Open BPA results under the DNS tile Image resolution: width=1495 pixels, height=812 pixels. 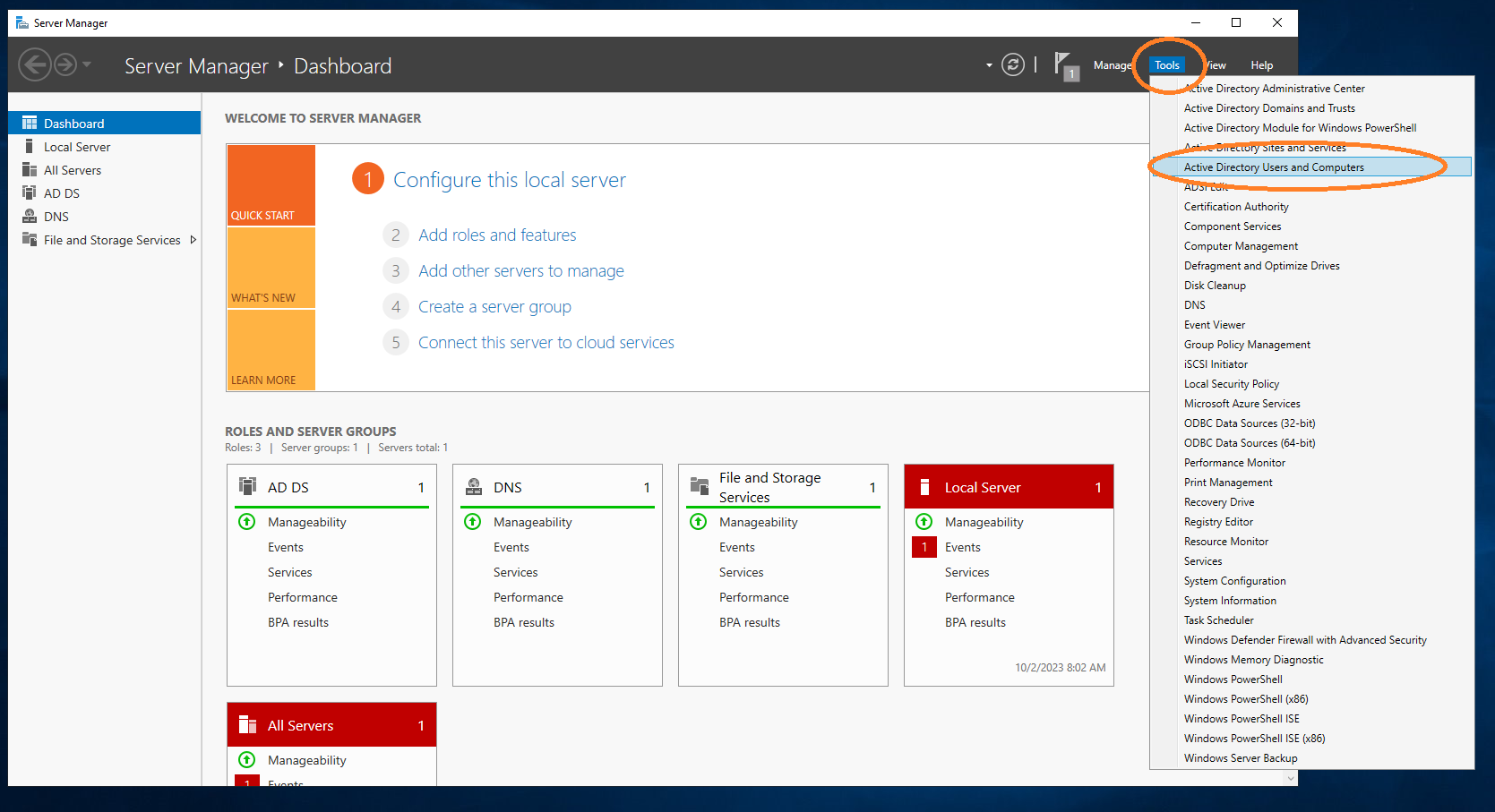pos(524,621)
